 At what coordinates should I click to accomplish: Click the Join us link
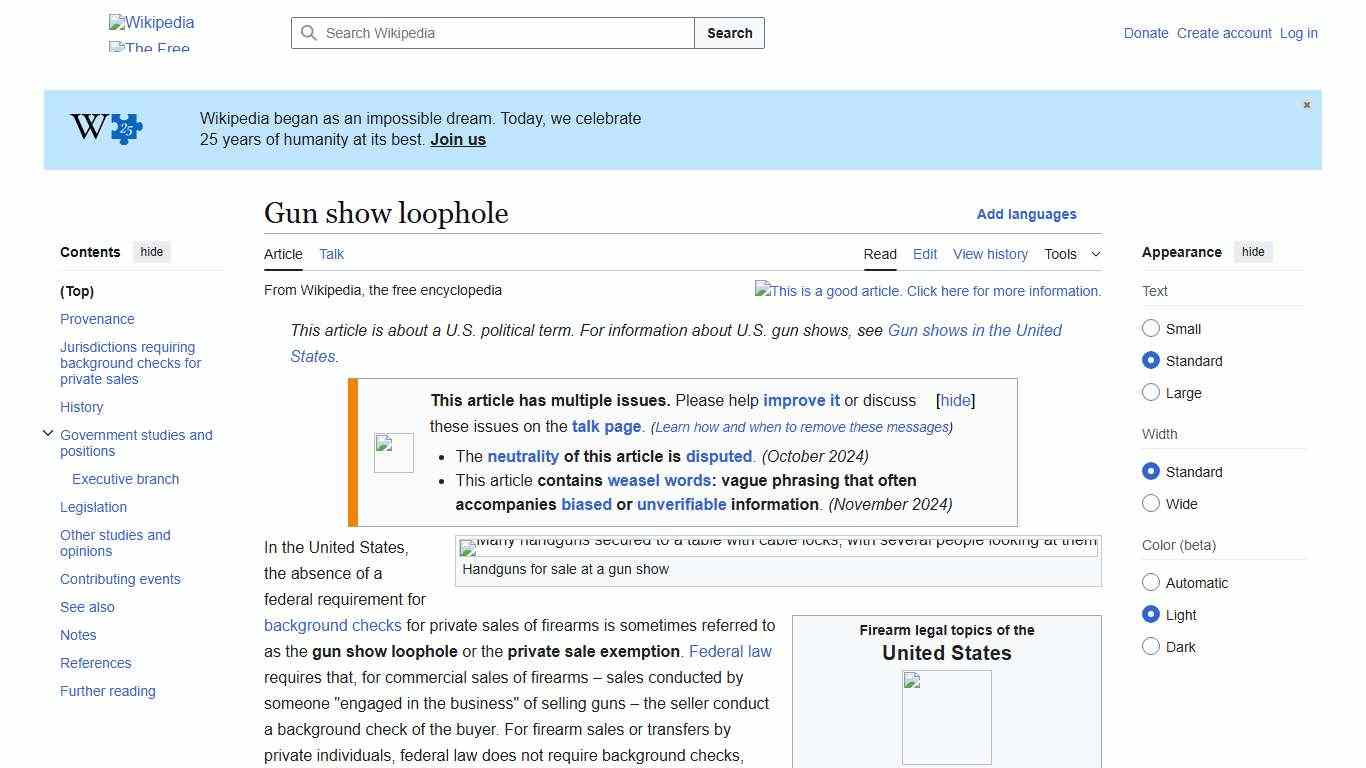[x=457, y=139]
